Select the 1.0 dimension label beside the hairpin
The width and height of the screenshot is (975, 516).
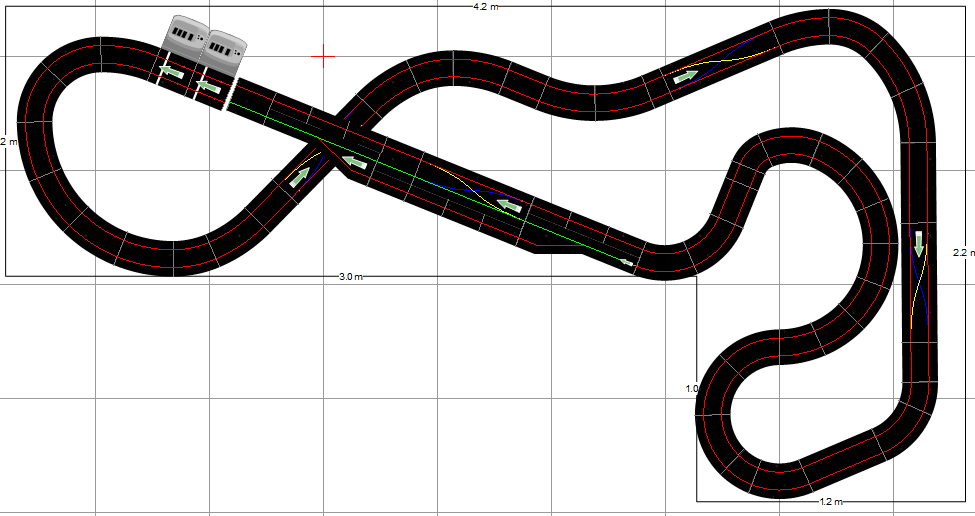pos(691,388)
